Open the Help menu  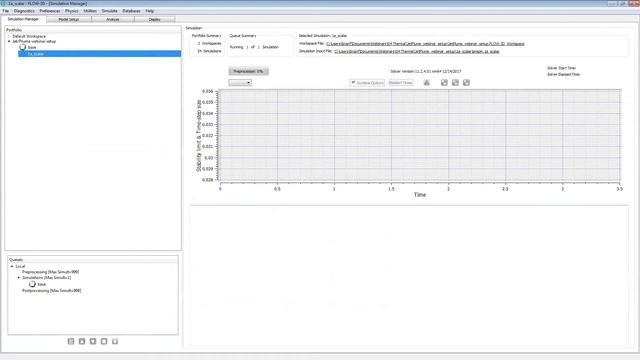coord(150,11)
